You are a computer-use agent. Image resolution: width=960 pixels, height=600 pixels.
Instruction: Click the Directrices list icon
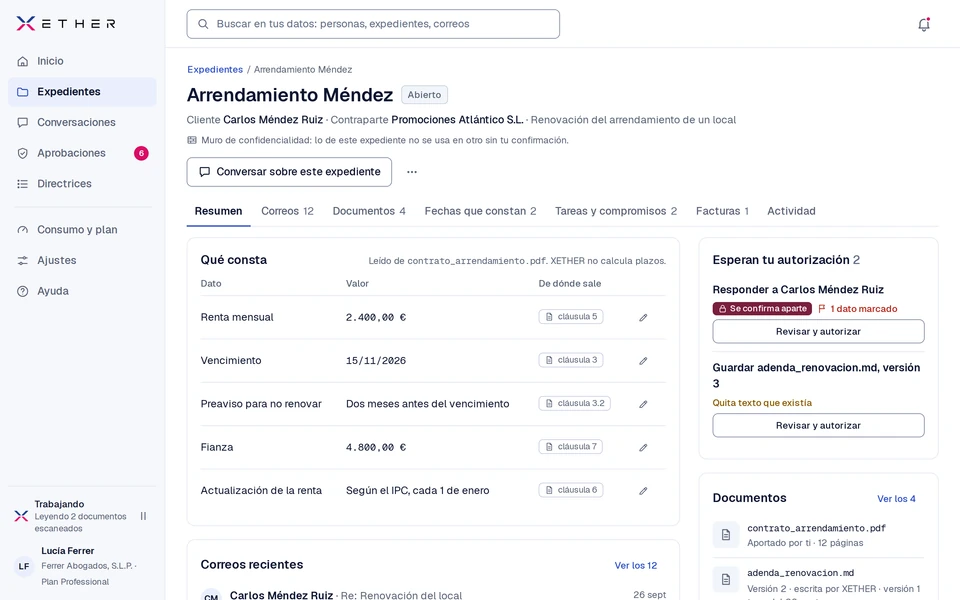(x=23, y=184)
